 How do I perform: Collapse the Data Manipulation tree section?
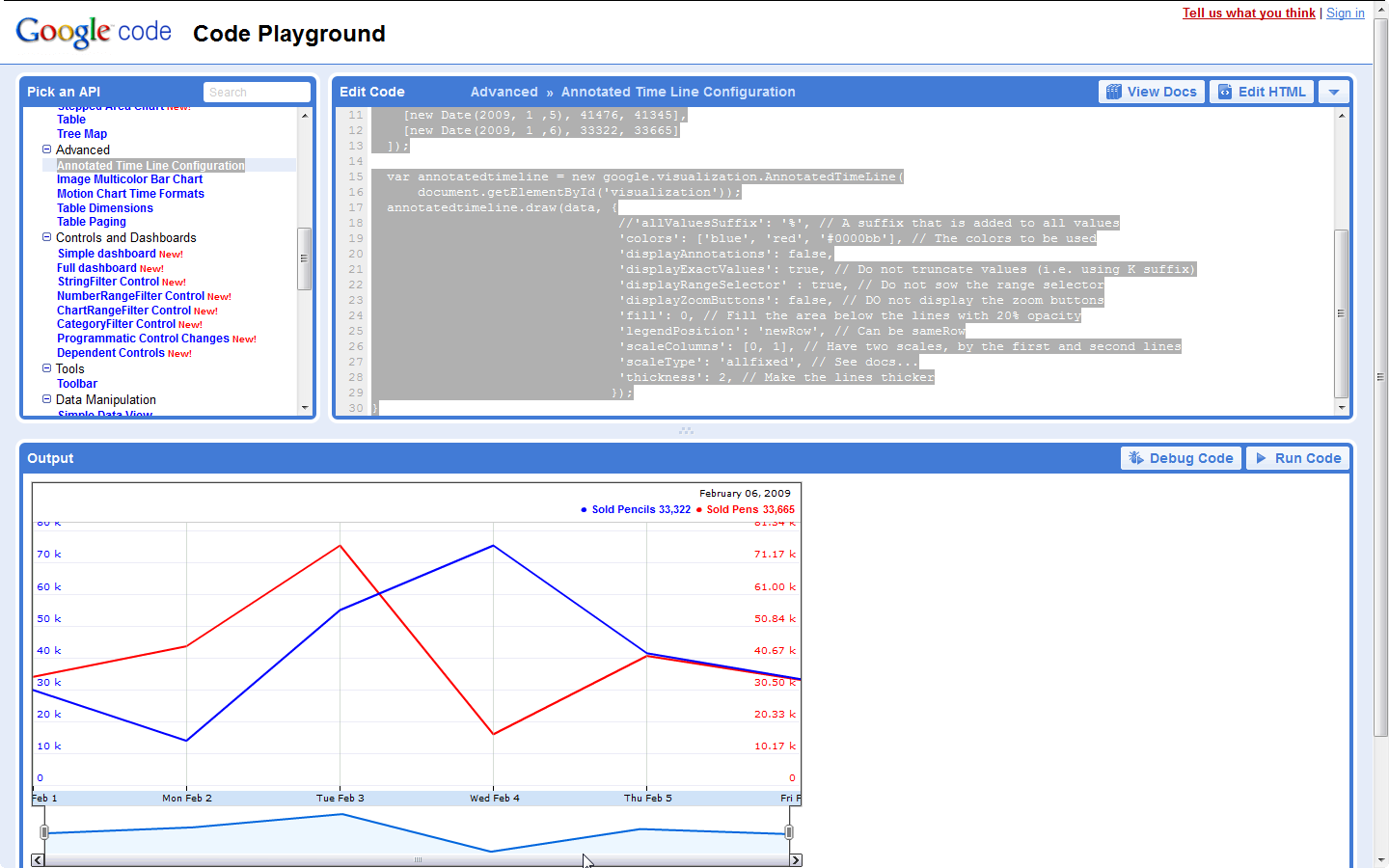point(46,399)
